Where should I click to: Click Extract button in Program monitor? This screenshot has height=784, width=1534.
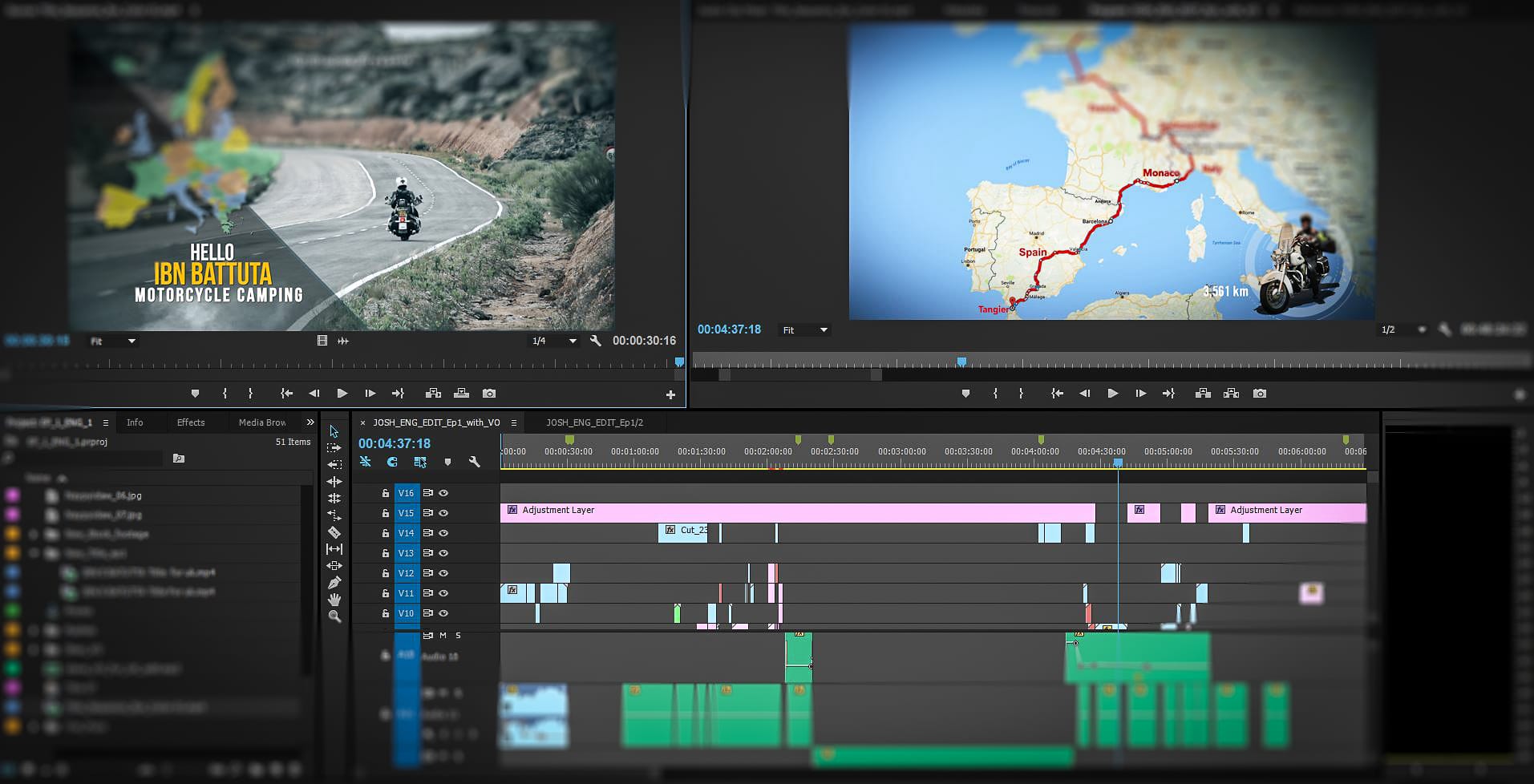(x=1232, y=394)
